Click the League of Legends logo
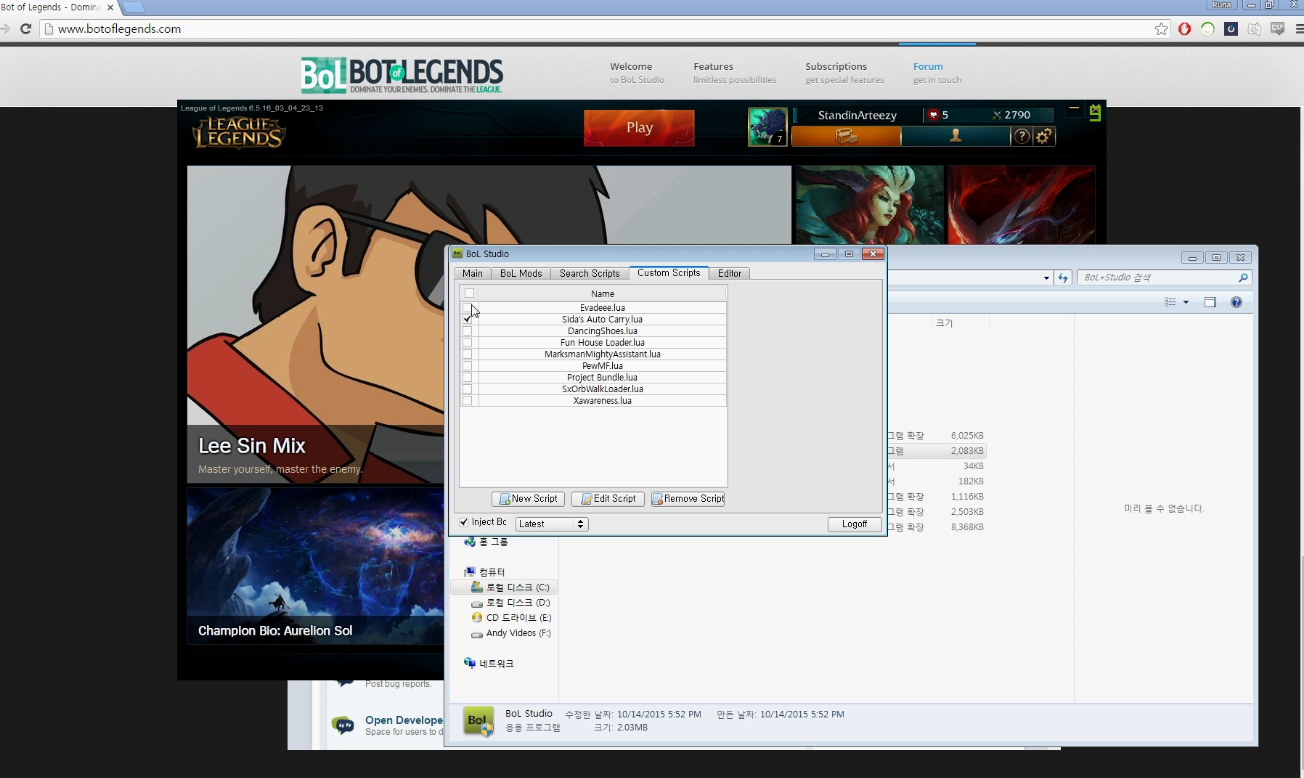Viewport: 1304px width, 778px height. pyautogui.click(x=239, y=132)
